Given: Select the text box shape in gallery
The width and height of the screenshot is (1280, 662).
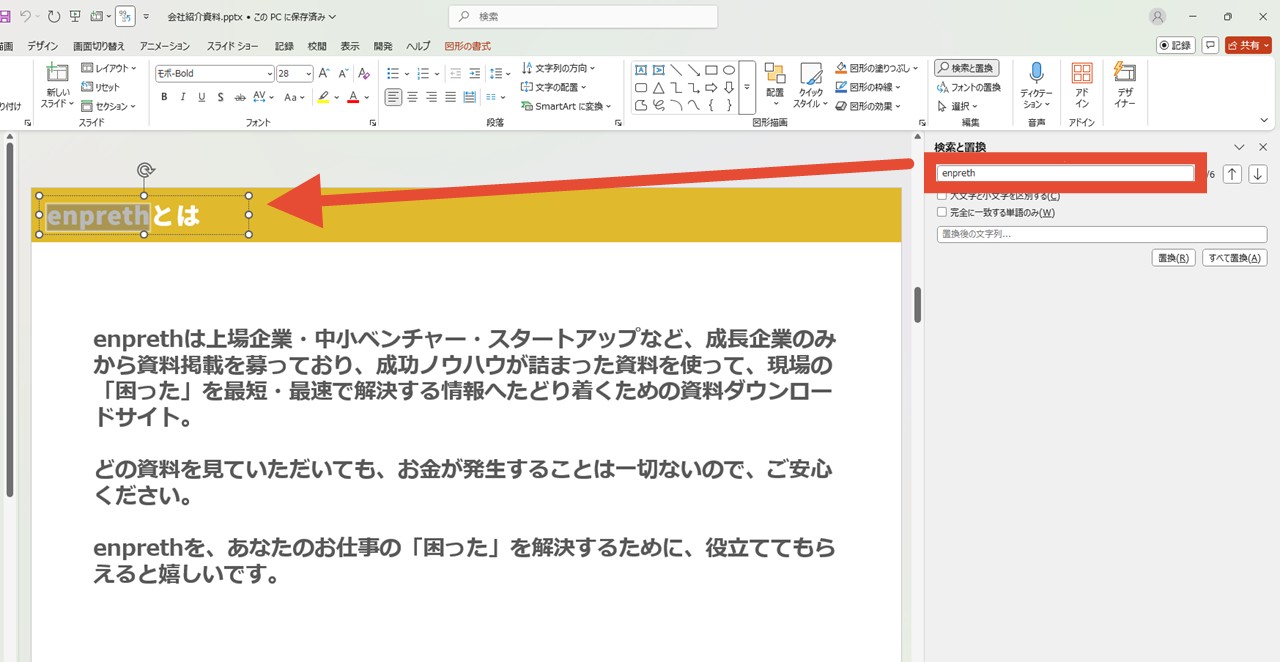Looking at the screenshot, I should point(641,70).
